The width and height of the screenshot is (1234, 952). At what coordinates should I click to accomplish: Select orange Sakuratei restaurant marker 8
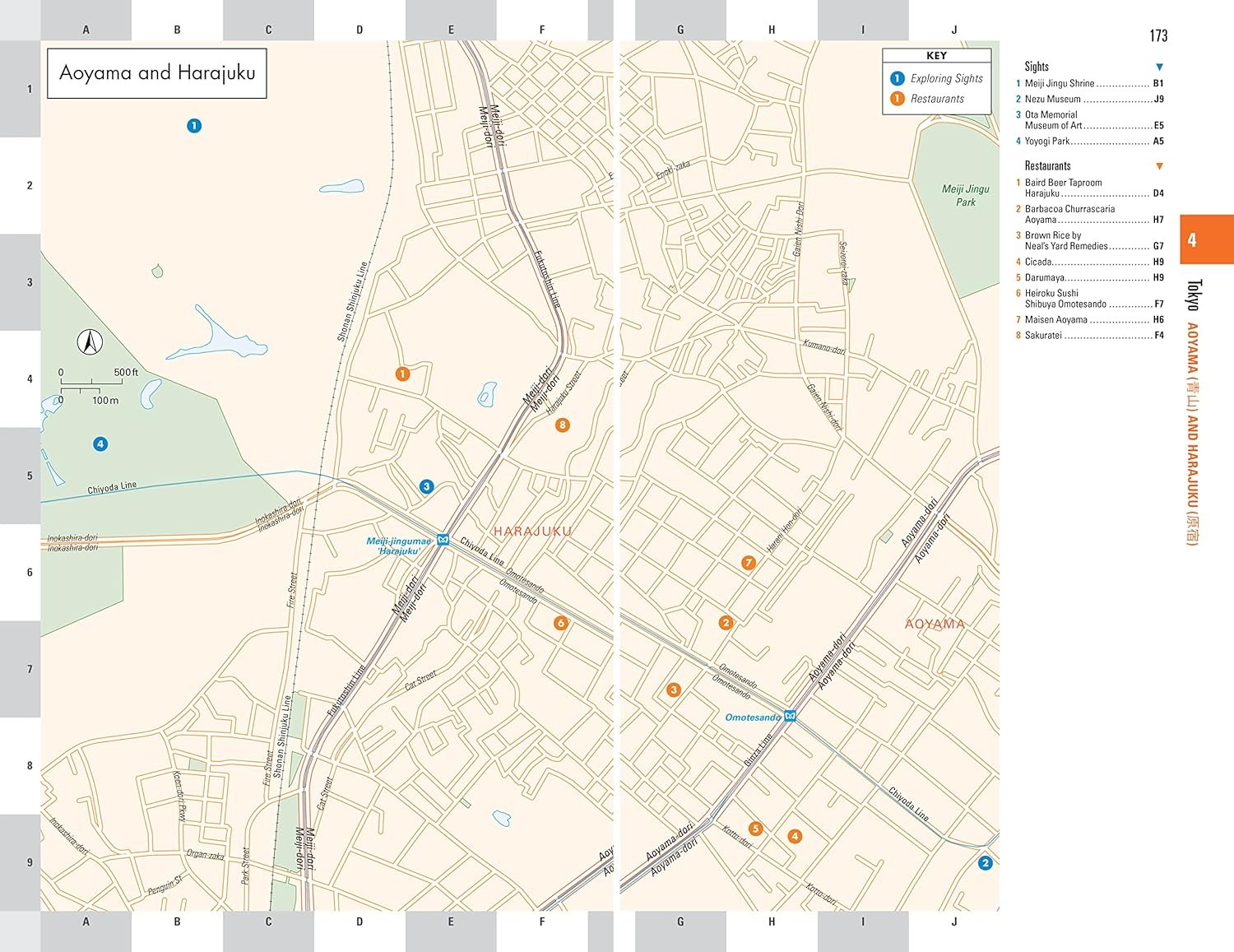[x=563, y=425]
